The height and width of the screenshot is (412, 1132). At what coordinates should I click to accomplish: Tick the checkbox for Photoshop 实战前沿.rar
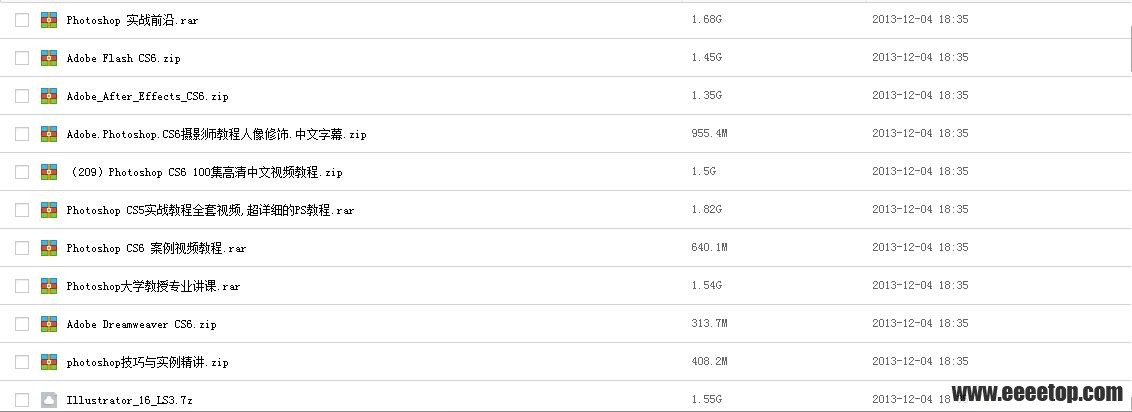[x=22, y=20]
